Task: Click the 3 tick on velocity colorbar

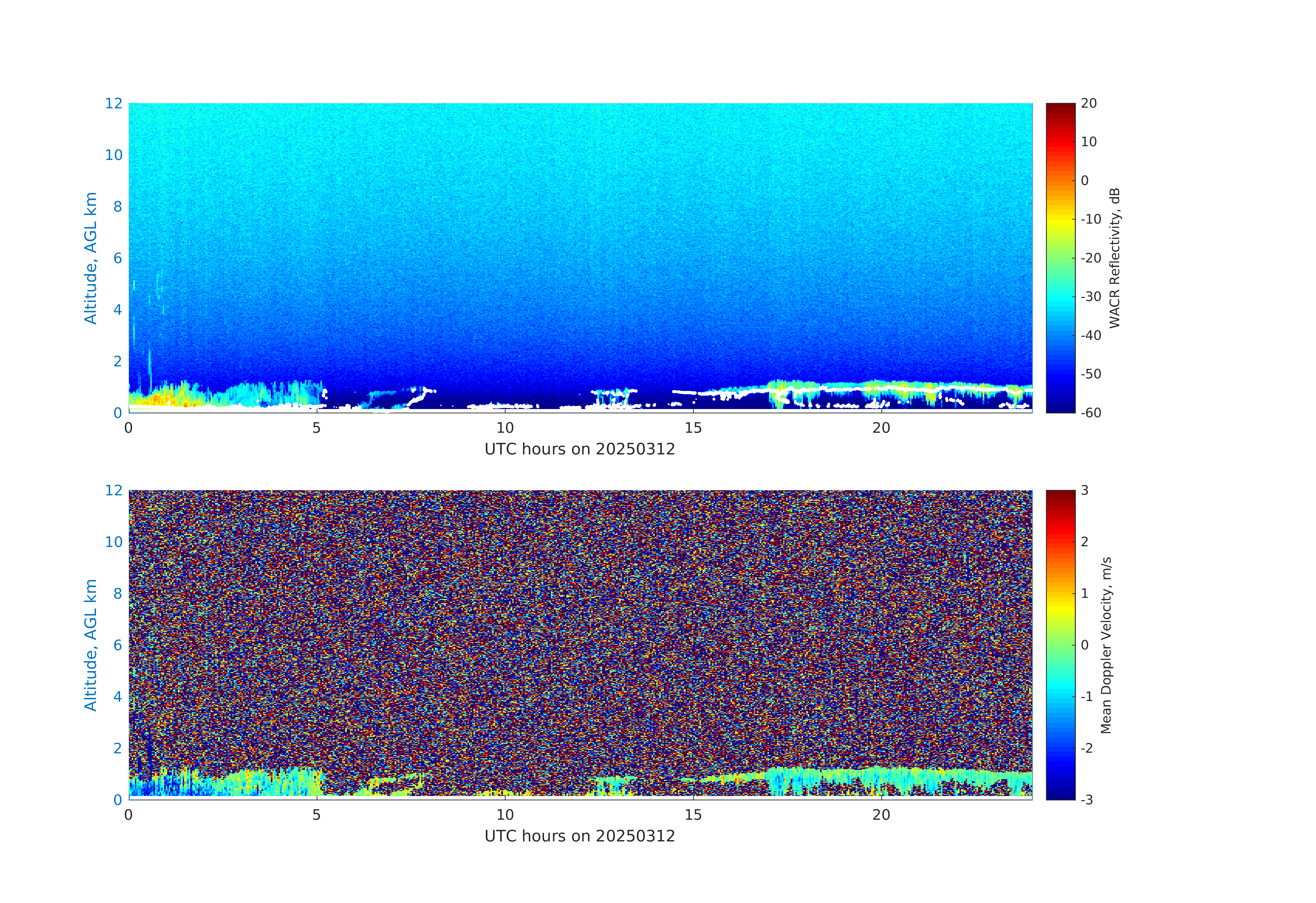Action: (1084, 490)
